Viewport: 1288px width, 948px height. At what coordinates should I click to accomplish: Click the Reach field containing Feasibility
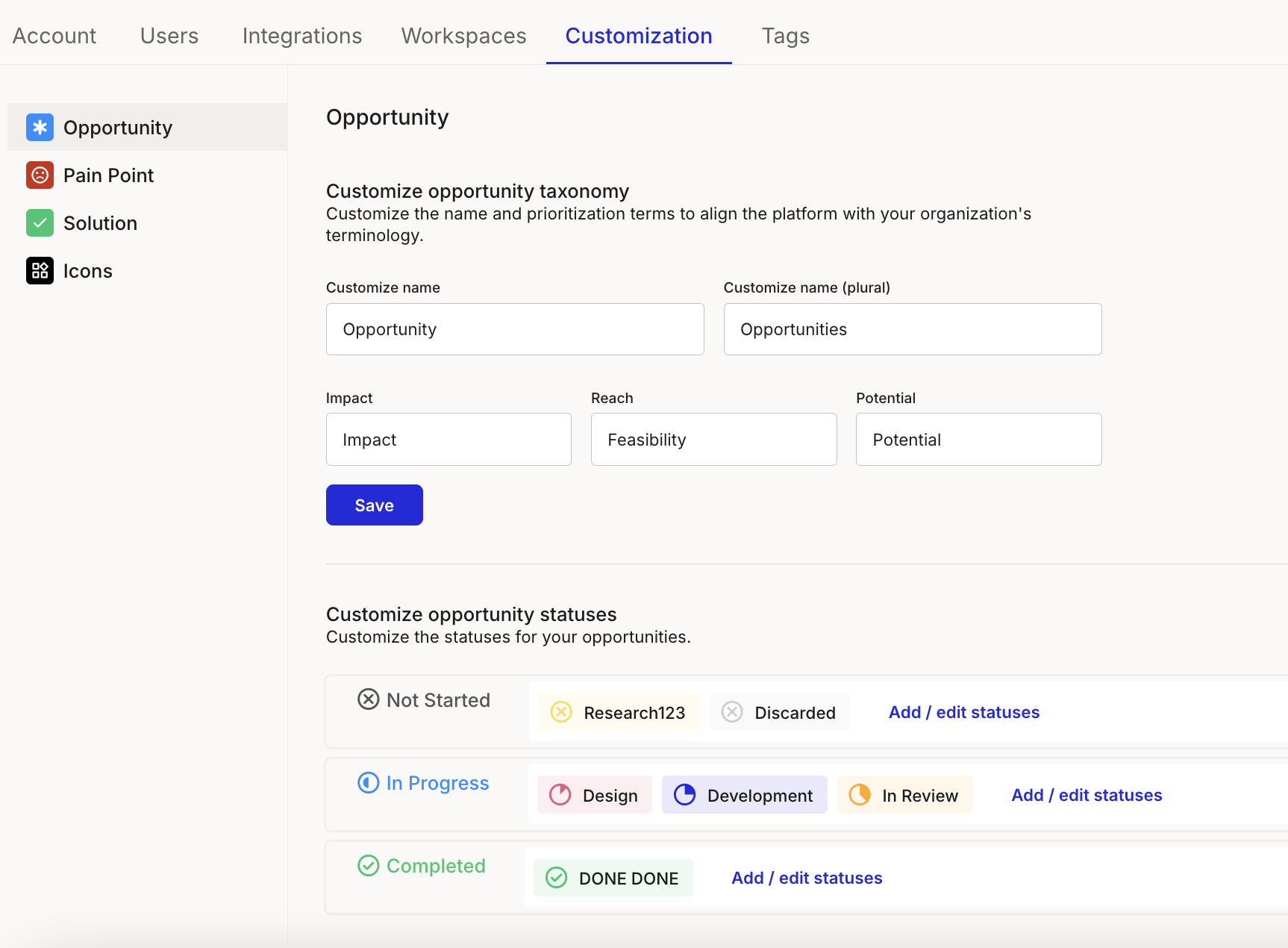(713, 440)
